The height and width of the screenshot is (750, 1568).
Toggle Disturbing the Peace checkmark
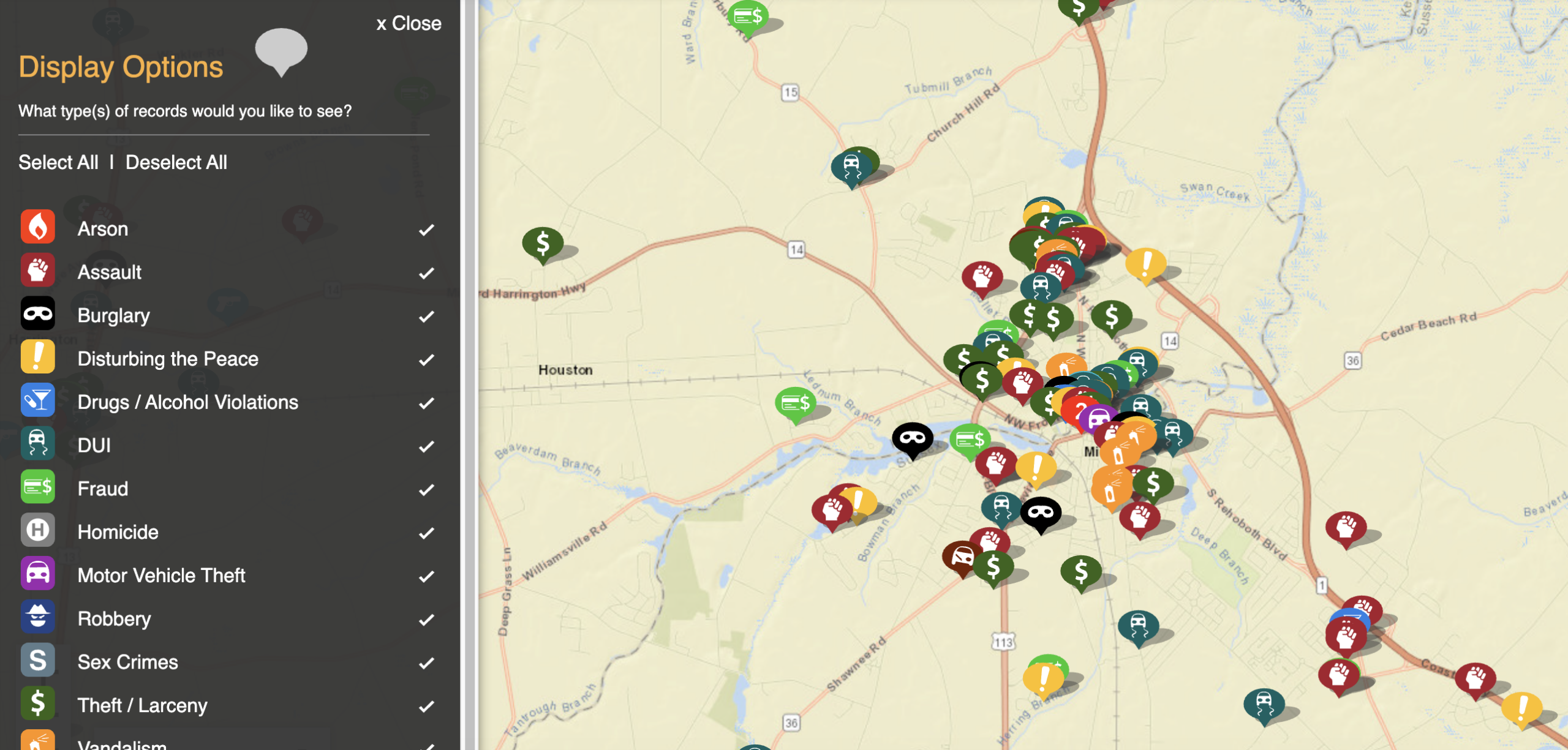(x=426, y=359)
